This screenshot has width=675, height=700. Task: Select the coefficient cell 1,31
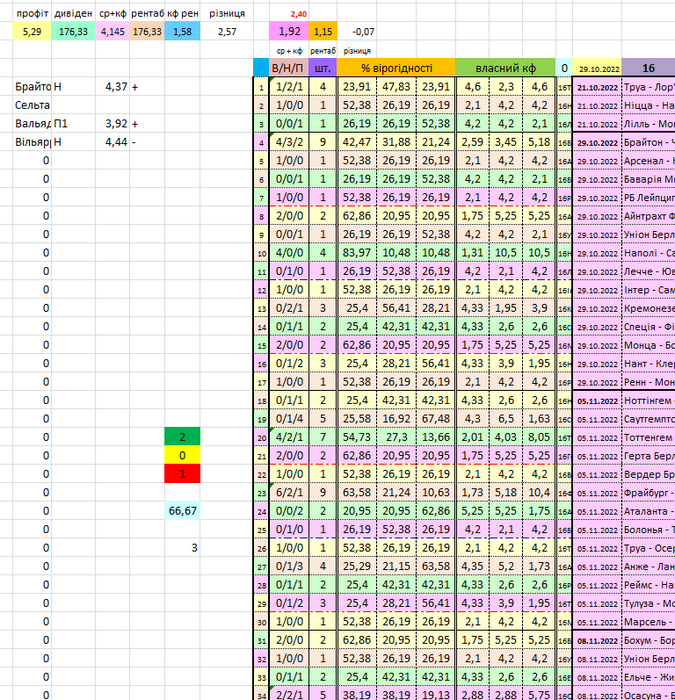pos(473,253)
